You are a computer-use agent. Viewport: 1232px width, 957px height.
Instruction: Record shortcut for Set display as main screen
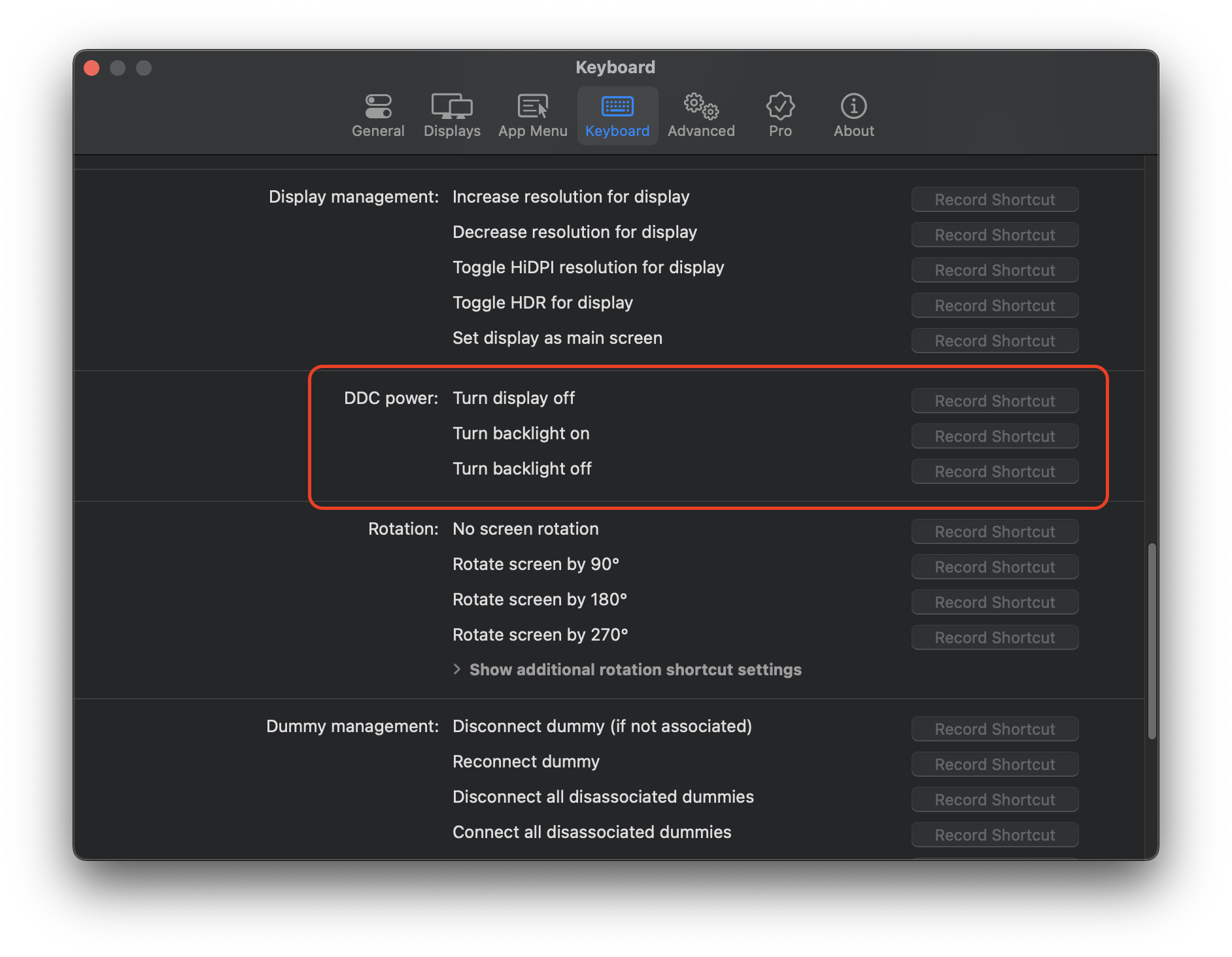(x=994, y=341)
